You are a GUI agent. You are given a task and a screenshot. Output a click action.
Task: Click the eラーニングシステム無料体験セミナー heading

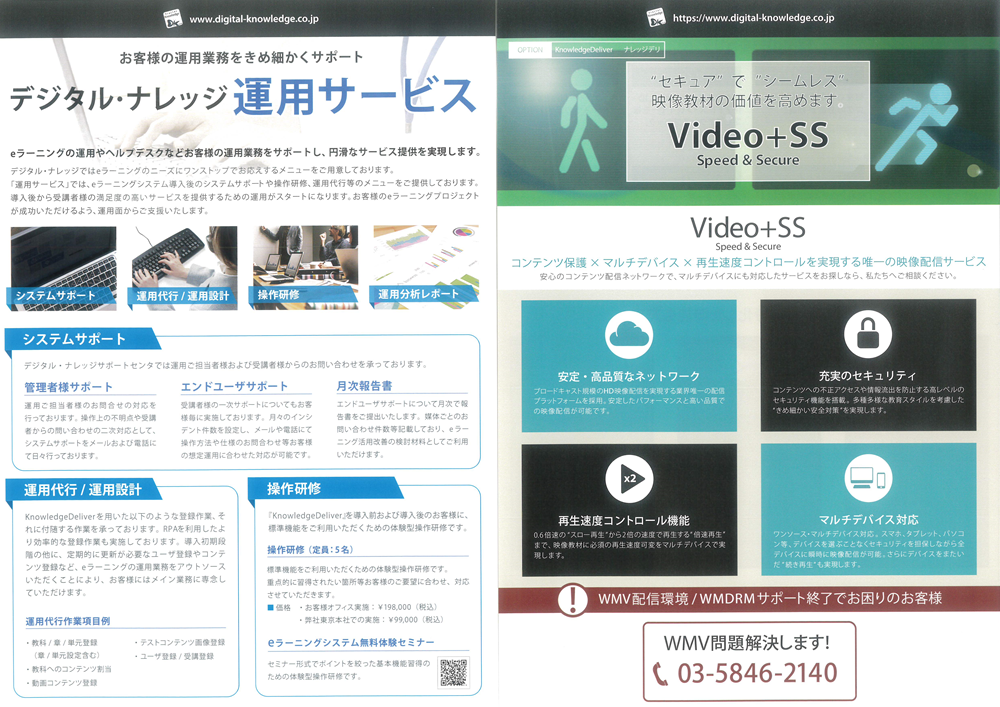351,643
